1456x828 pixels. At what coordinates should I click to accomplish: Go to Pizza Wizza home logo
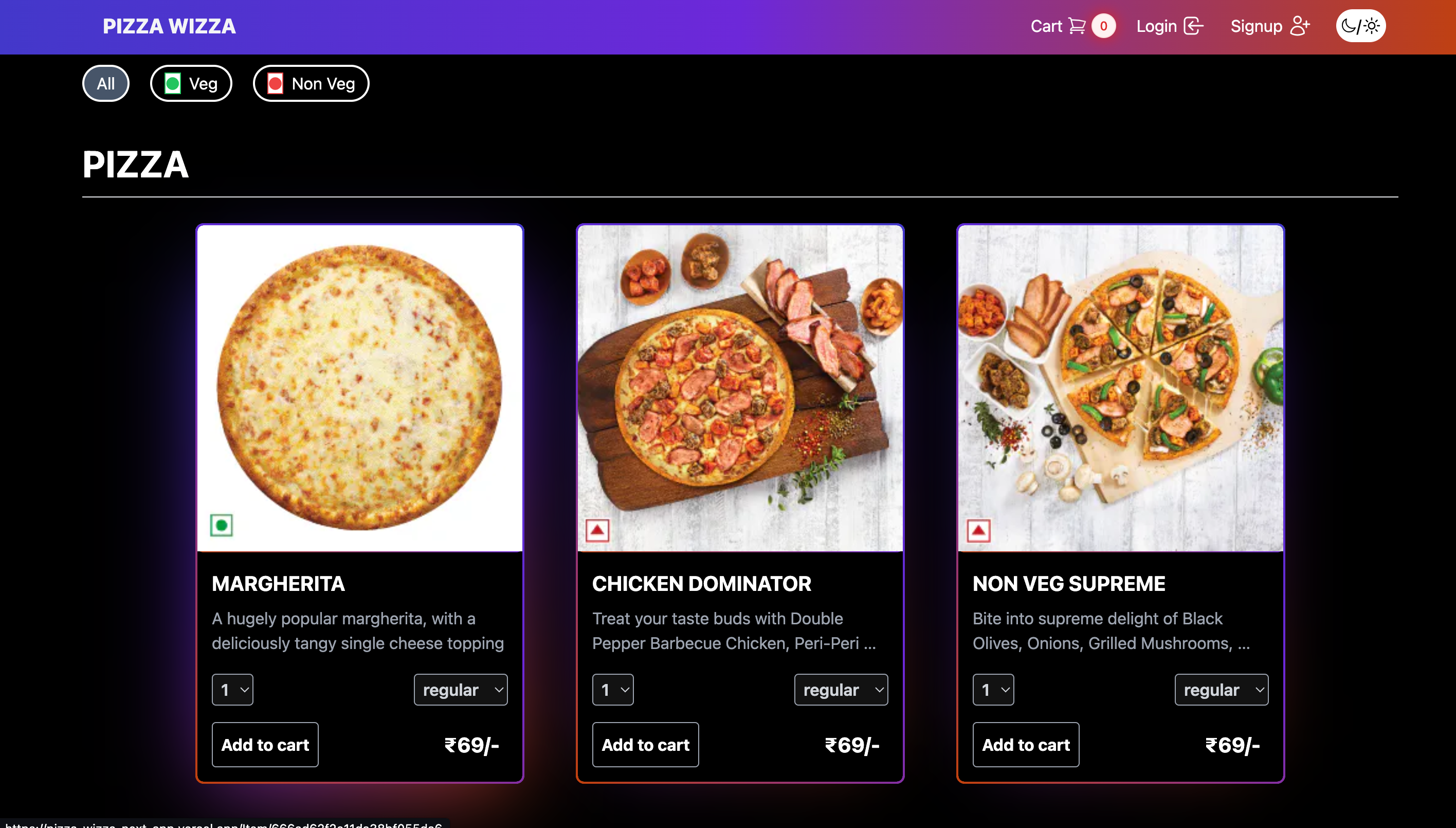tap(169, 26)
